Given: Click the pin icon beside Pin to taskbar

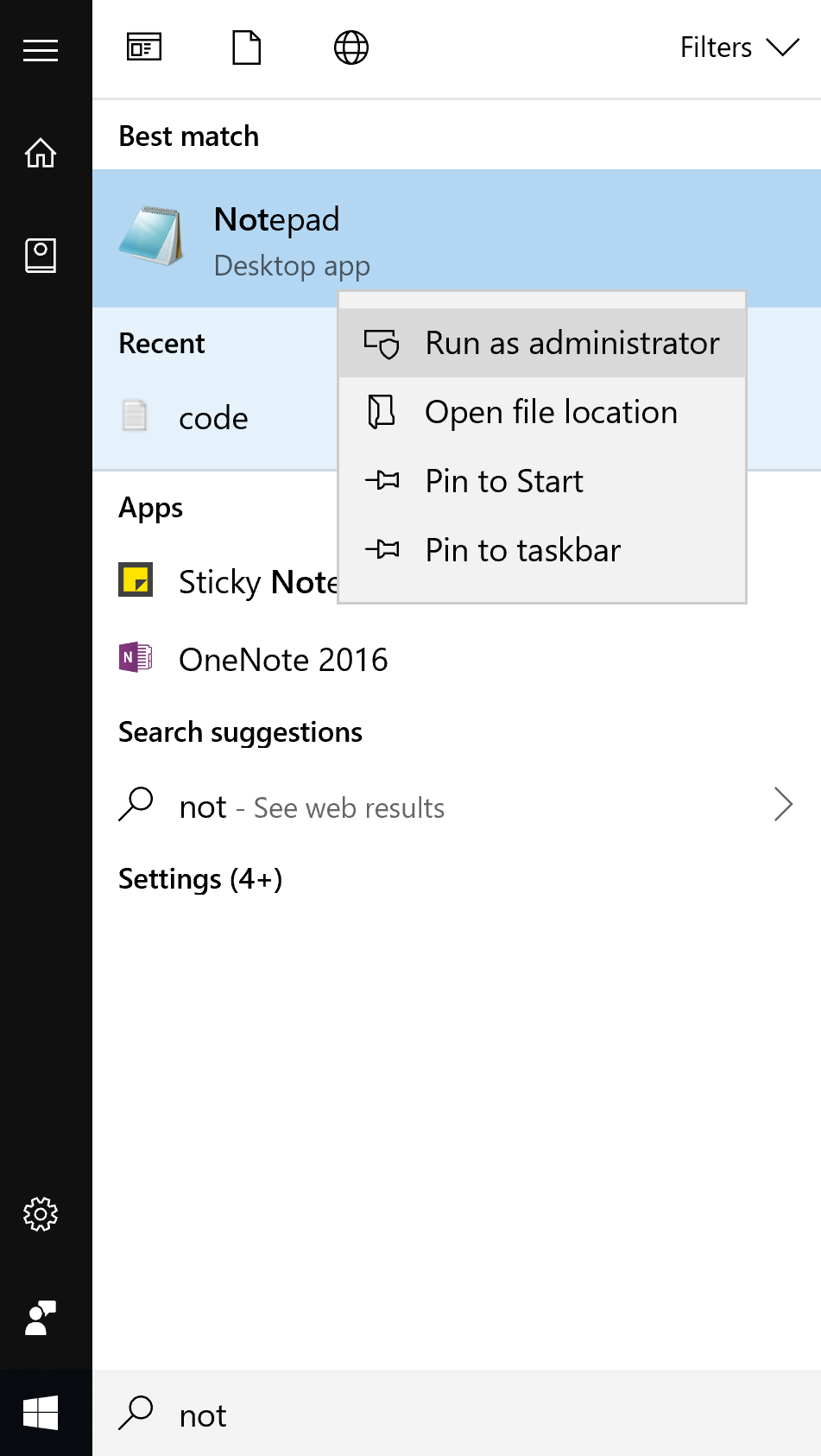Looking at the screenshot, I should 382,549.
